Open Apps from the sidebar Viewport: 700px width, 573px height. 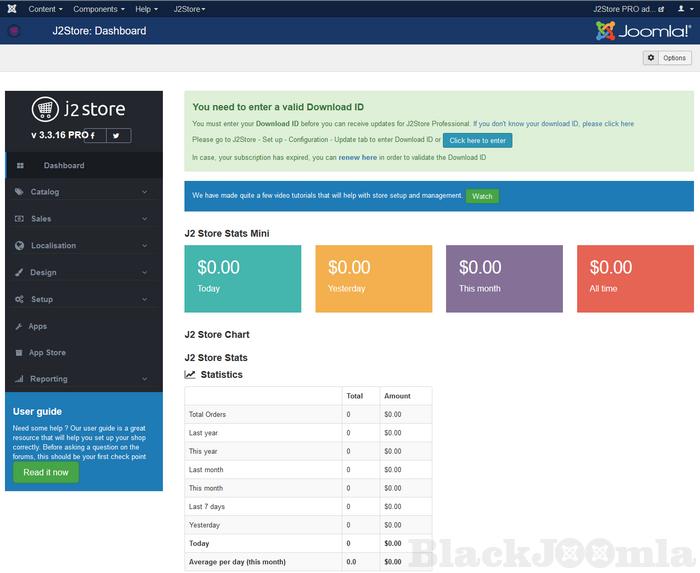(x=38, y=326)
